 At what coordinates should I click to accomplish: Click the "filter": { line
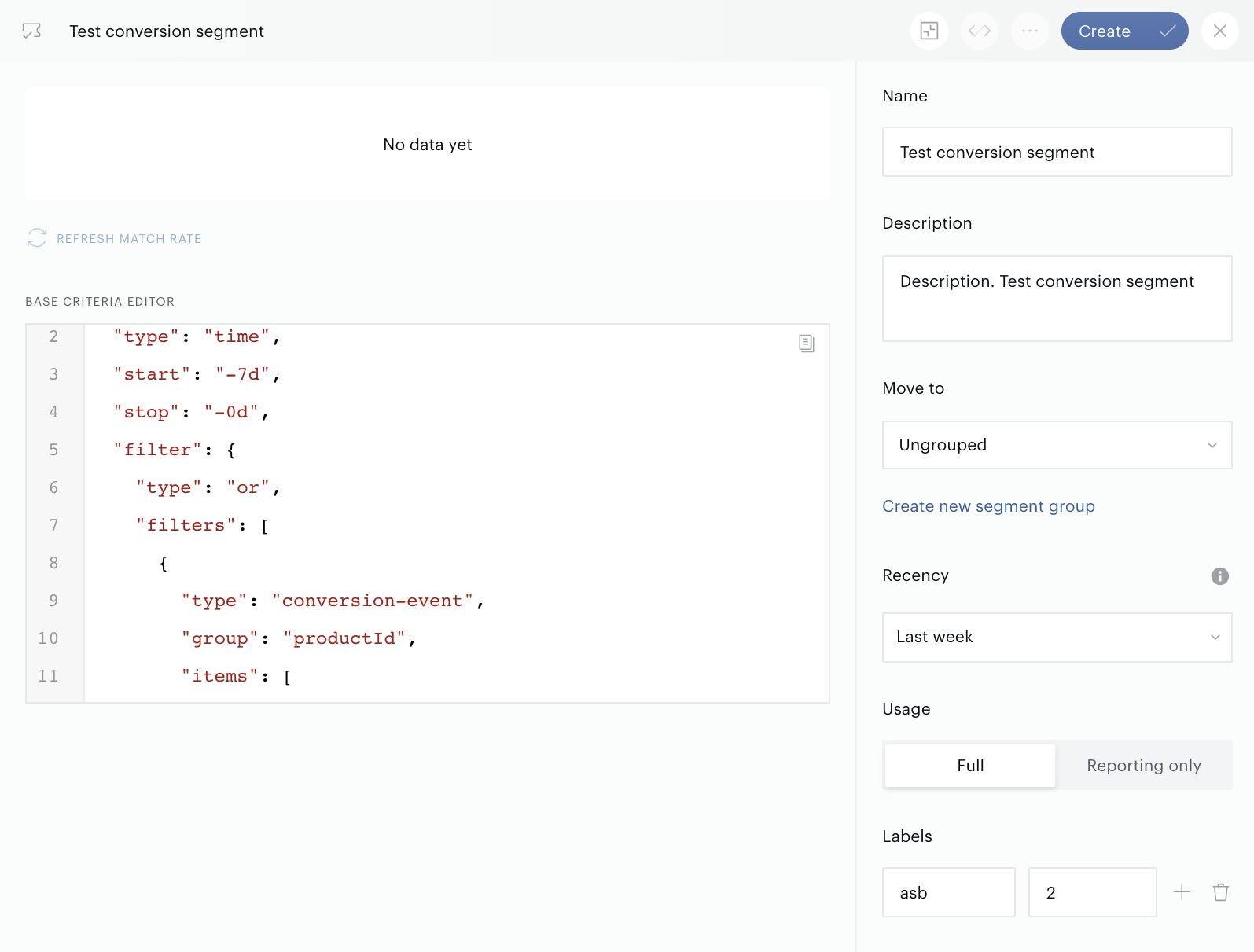(x=175, y=450)
